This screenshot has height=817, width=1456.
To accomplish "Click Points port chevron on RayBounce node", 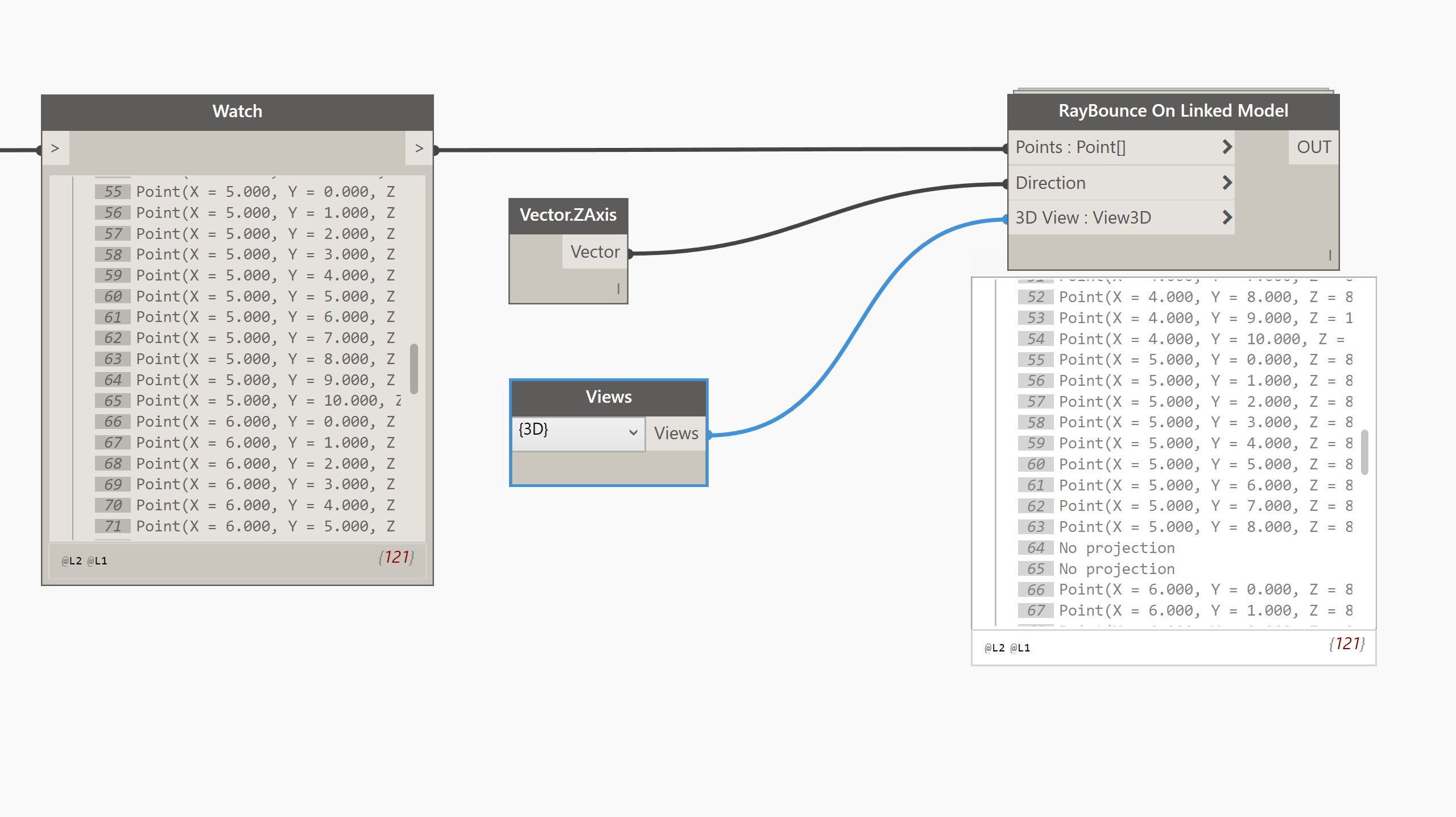I will tap(1227, 147).
